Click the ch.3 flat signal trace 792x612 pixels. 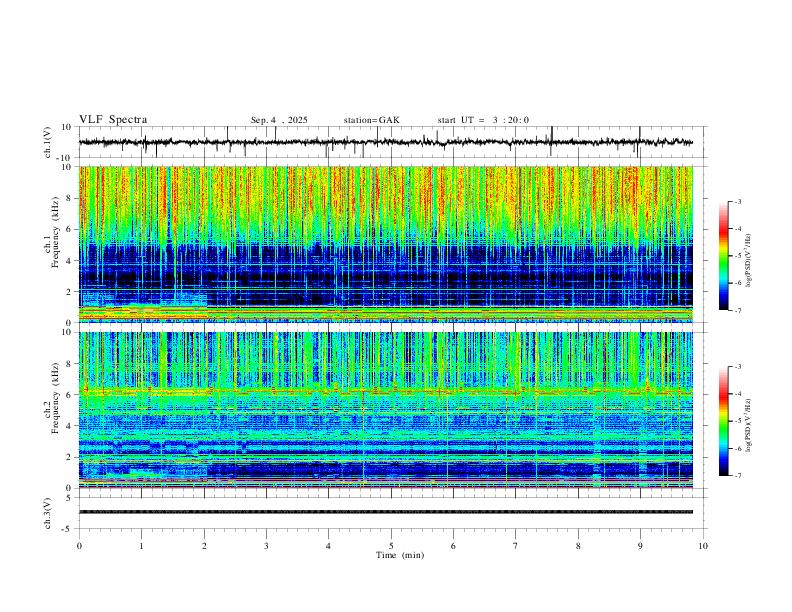[x=386, y=512]
